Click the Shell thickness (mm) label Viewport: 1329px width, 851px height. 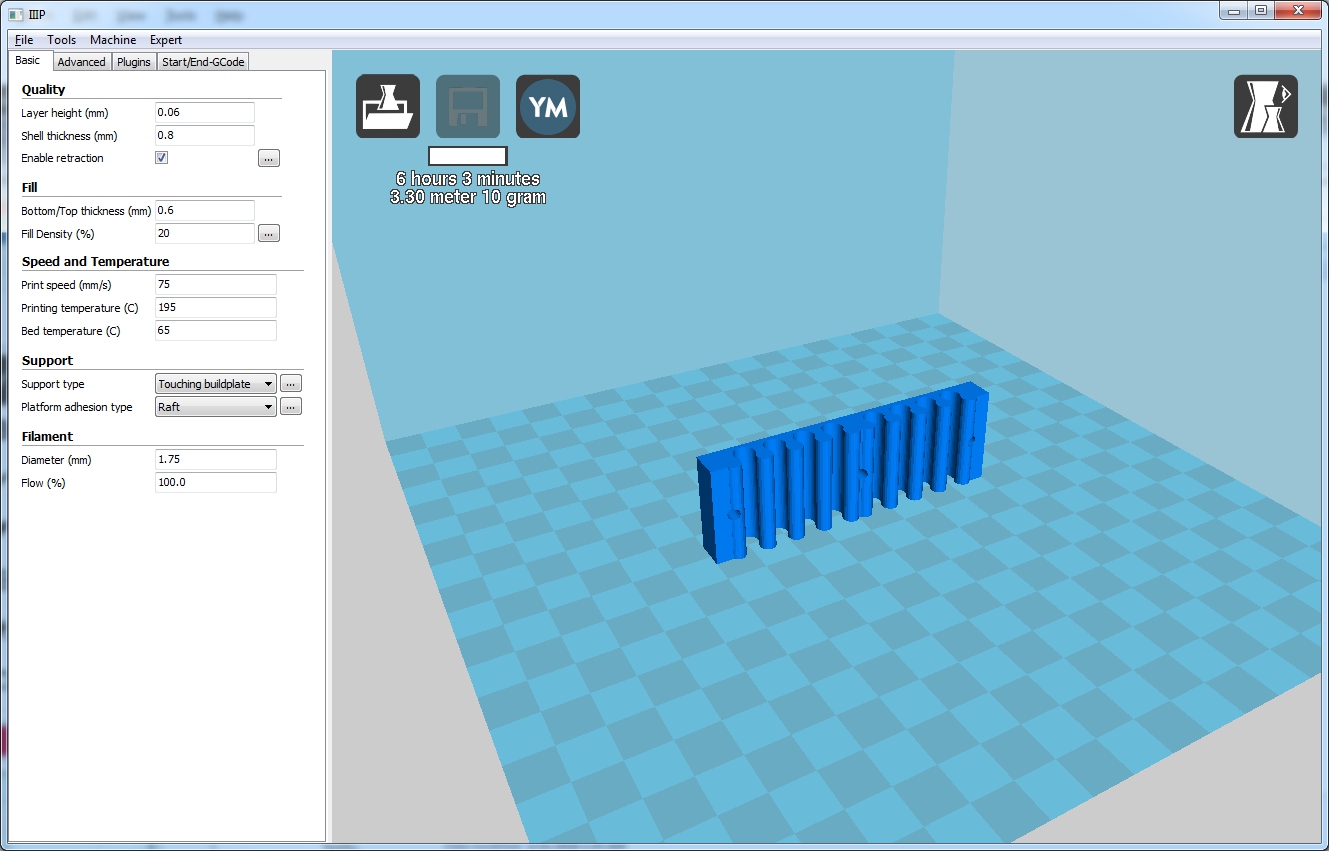(x=69, y=136)
